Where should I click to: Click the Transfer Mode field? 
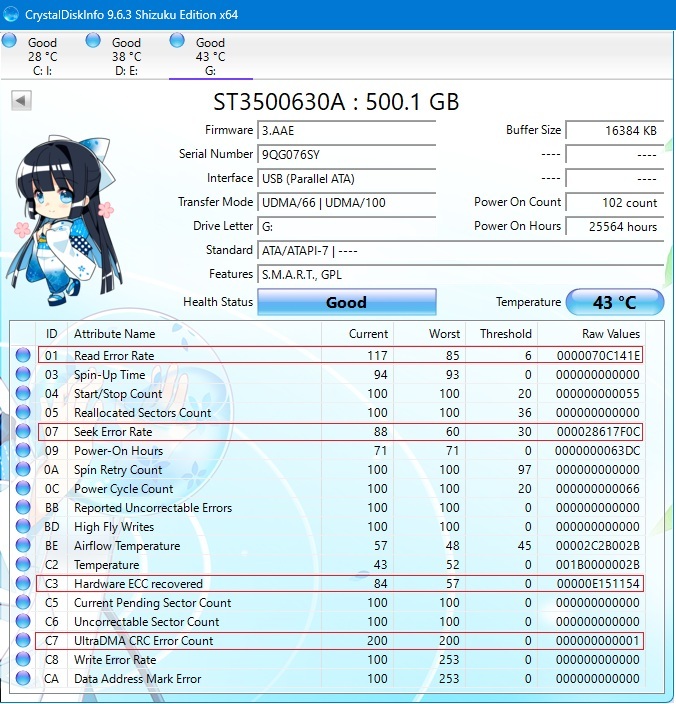[x=347, y=202]
